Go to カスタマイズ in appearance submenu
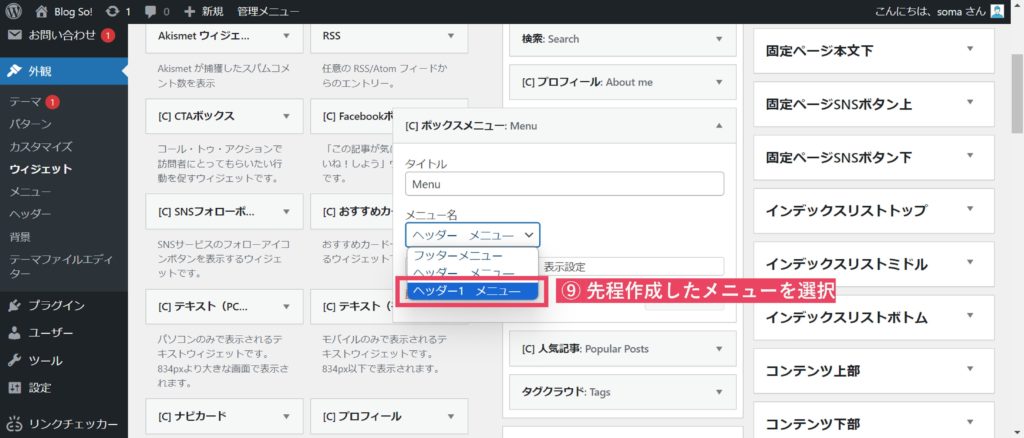 pyautogui.click(x=41, y=146)
